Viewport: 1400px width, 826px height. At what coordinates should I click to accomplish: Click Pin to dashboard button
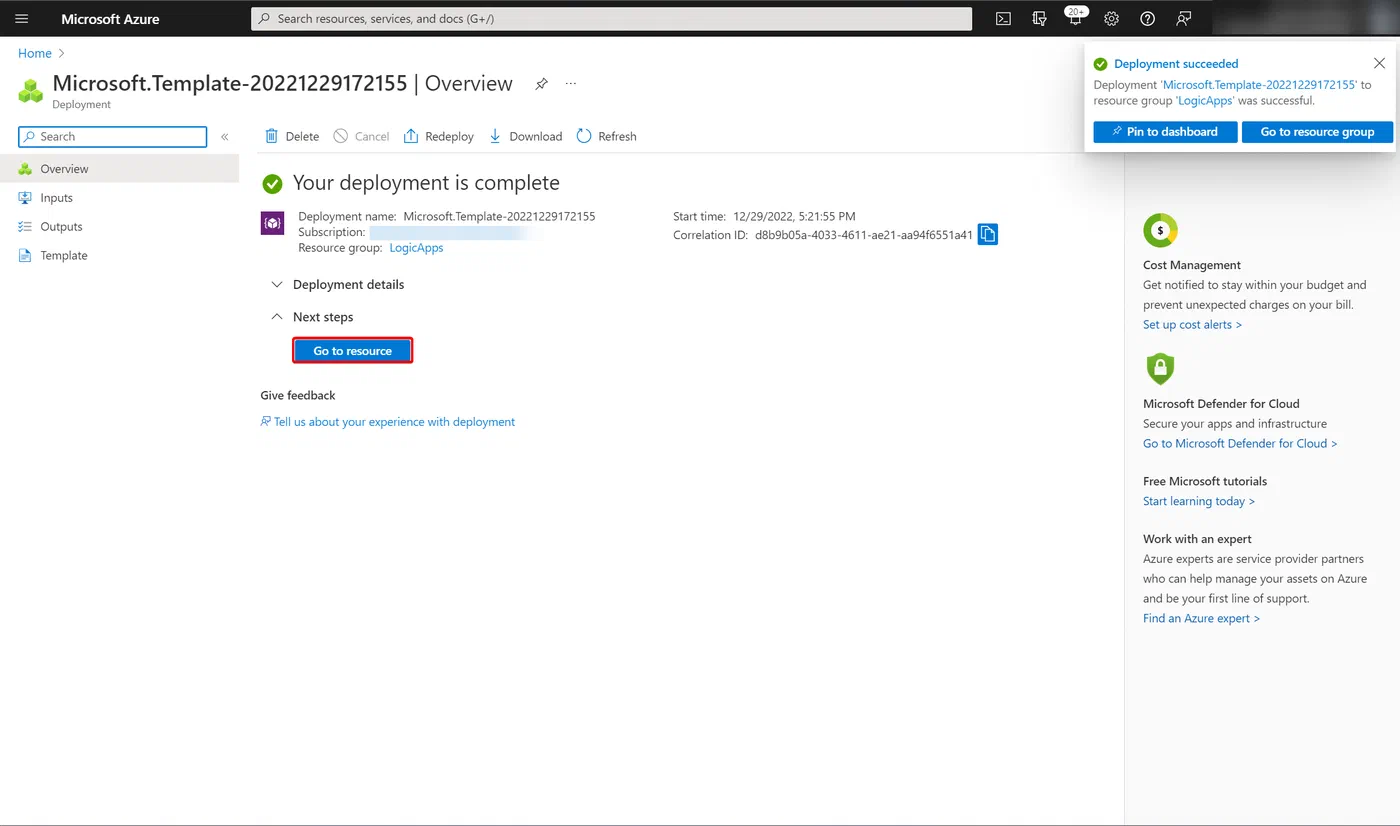1165,132
